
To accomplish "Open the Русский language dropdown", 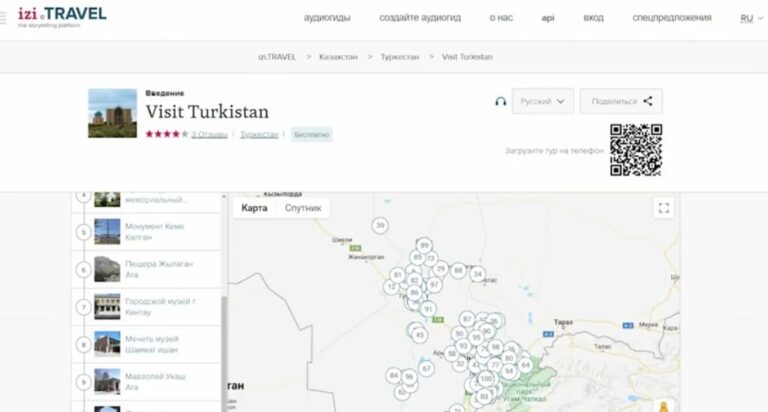I will [543, 101].
